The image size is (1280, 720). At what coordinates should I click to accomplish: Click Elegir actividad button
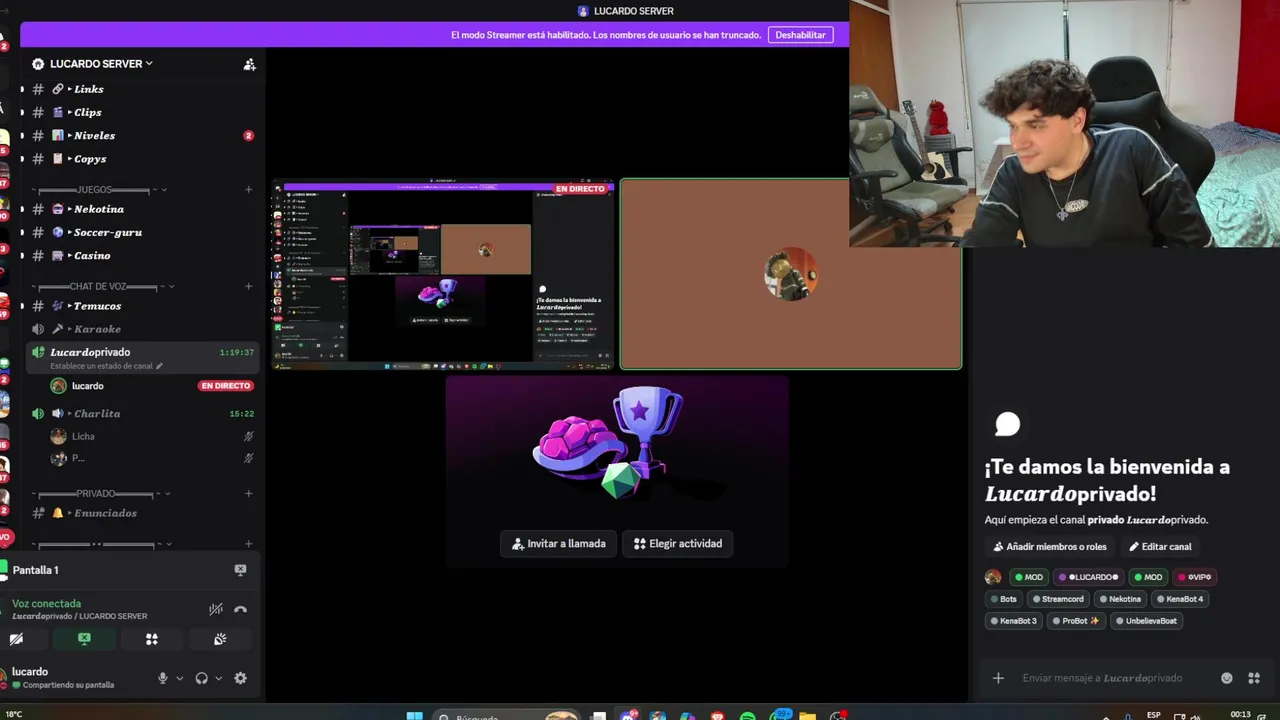point(677,544)
